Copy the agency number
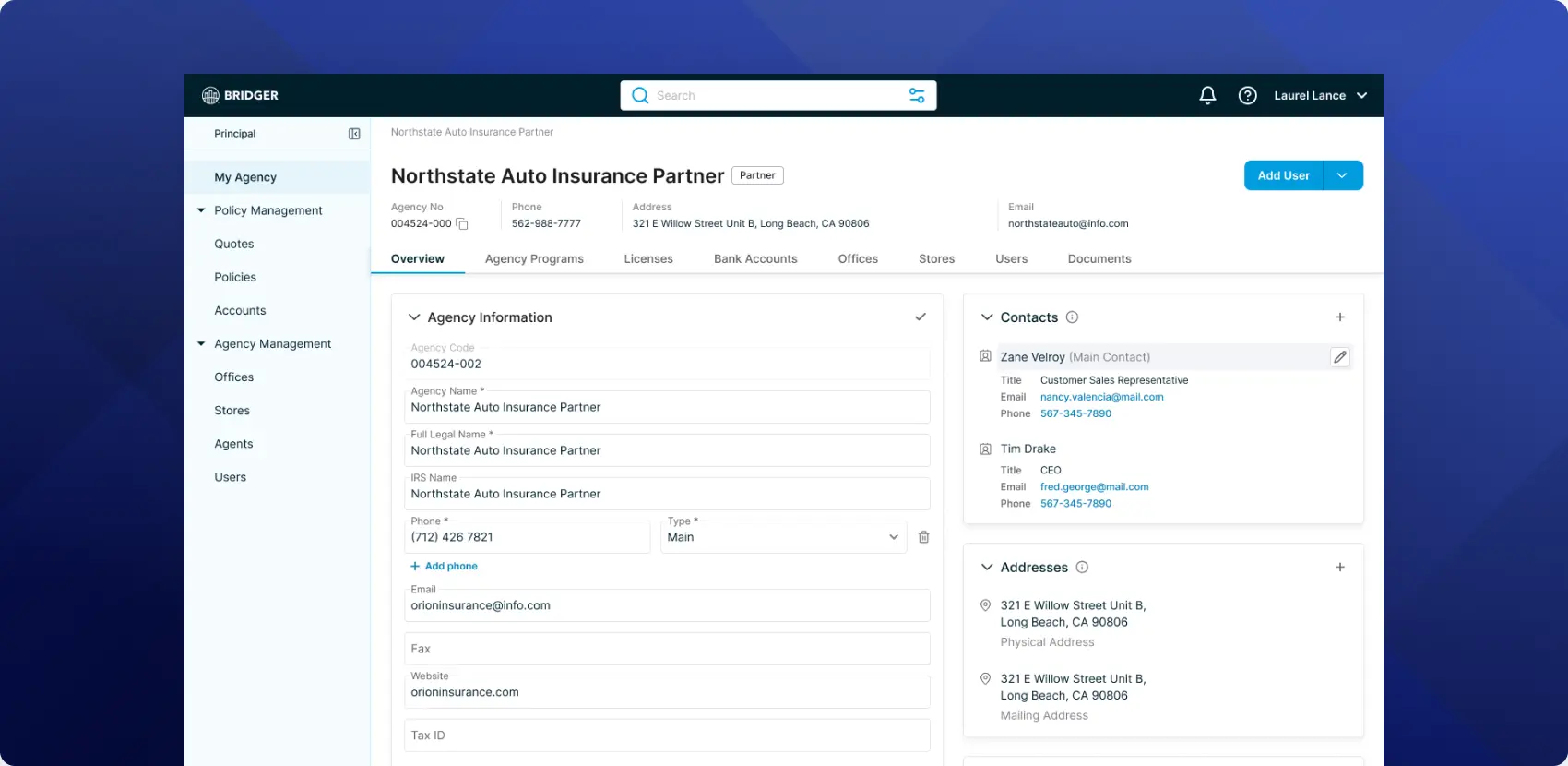The height and width of the screenshot is (766, 1568). [462, 224]
